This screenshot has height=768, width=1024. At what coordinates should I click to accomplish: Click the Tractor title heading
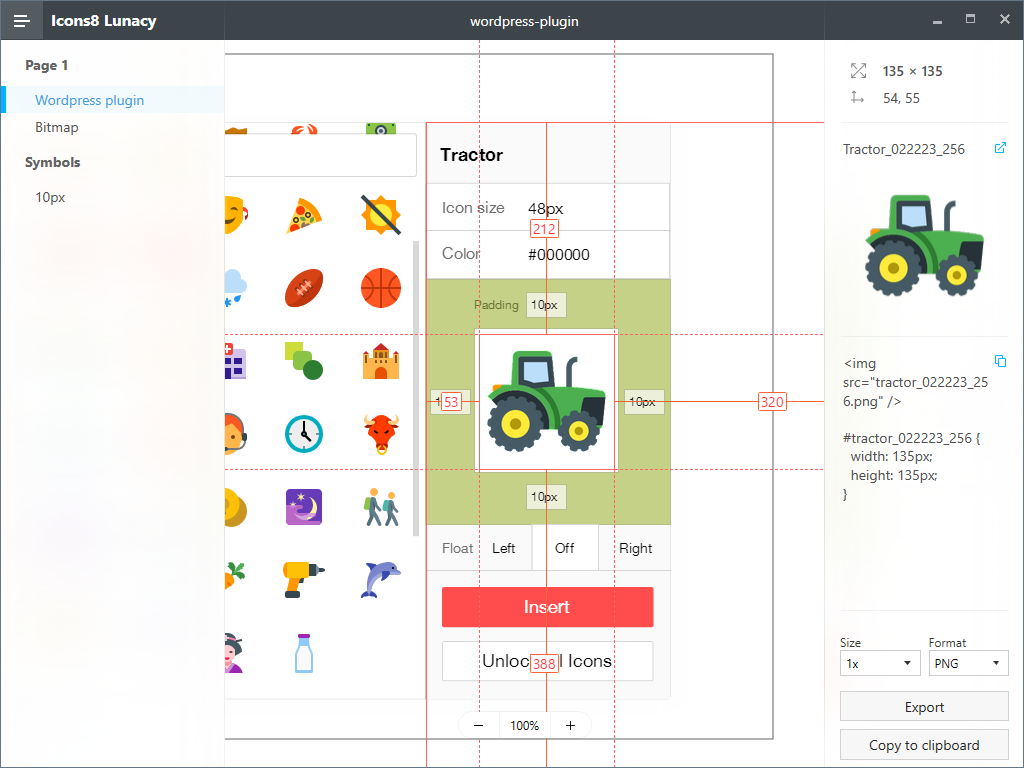(x=471, y=155)
